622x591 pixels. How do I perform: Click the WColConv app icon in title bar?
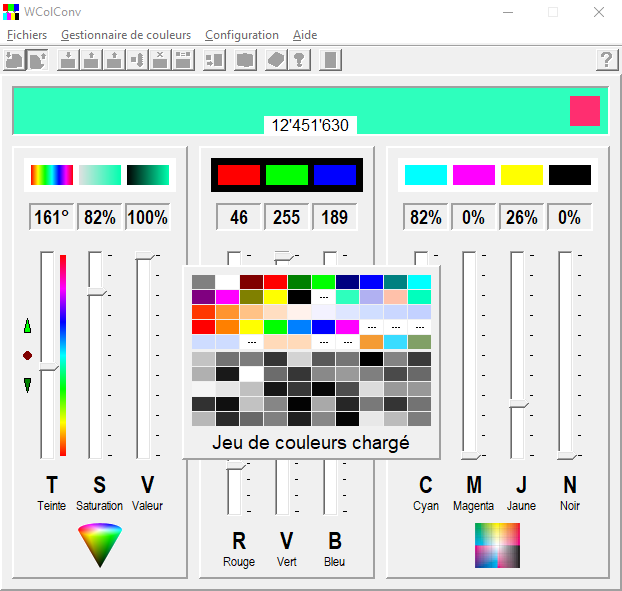pyautogui.click(x=11, y=12)
